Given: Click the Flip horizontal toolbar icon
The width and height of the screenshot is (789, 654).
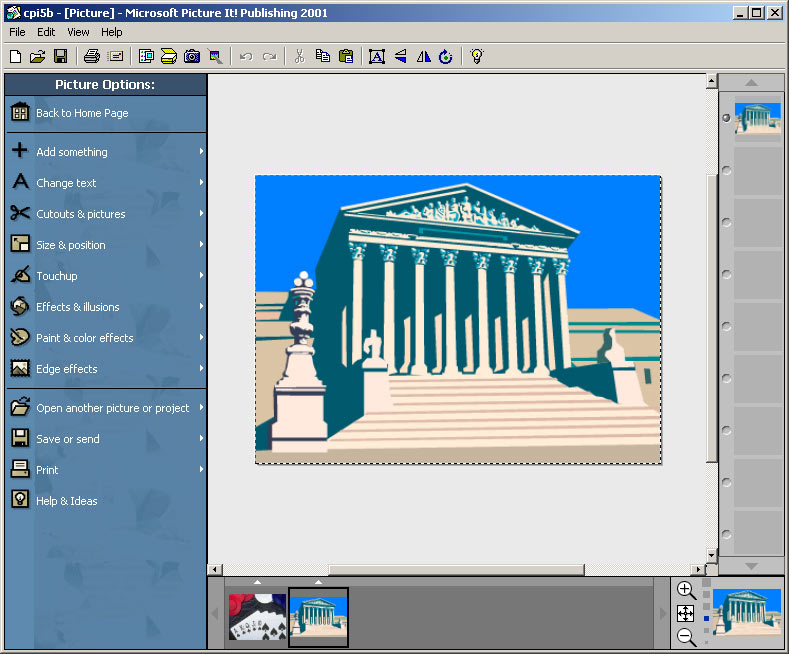Looking at the screenshot, I should (423, 56).
